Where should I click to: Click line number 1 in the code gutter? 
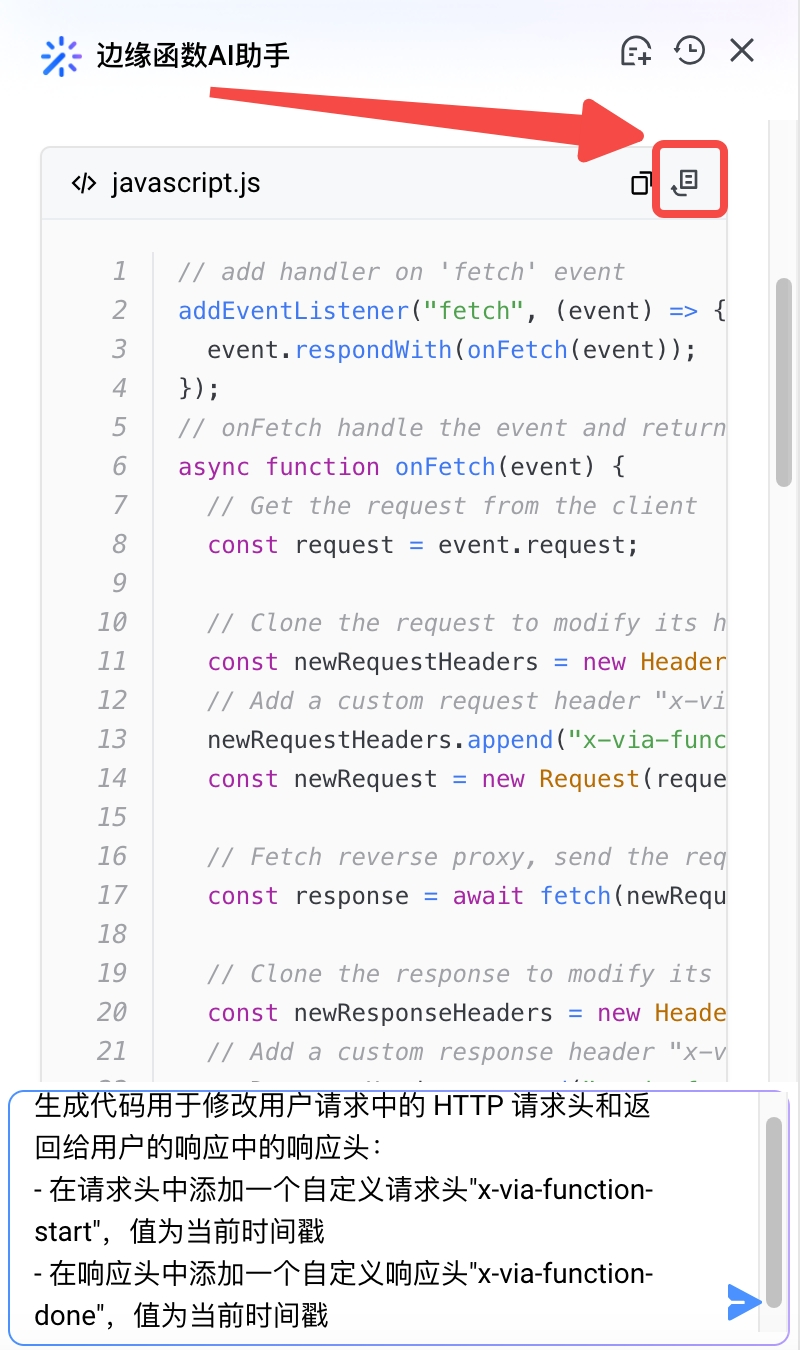click(x=120, y=271)
